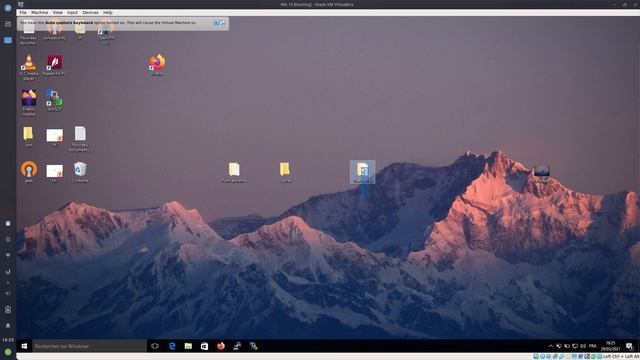Open the taskbar clock and date
Image resolution: width=640 pixels, height=360 pixels.
click(x=611, y=346)
